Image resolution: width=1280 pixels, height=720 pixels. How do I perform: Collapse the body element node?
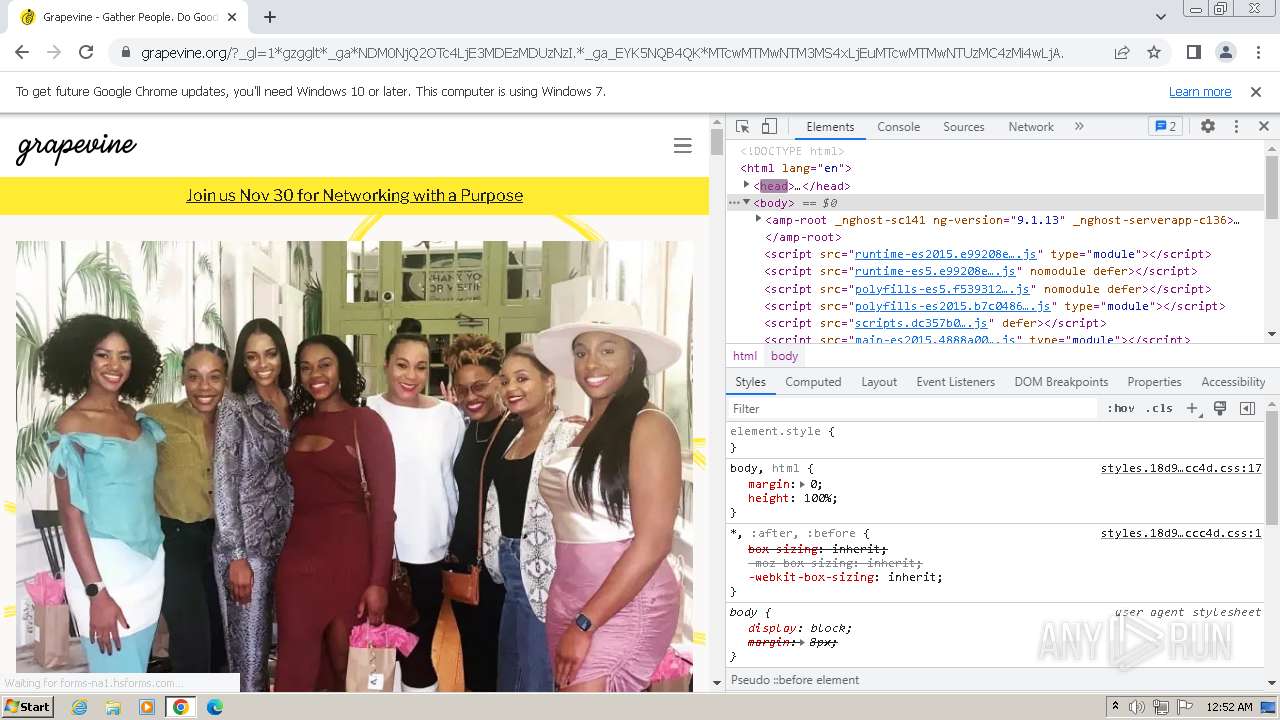pyautogui.click(x=746, y=202)
